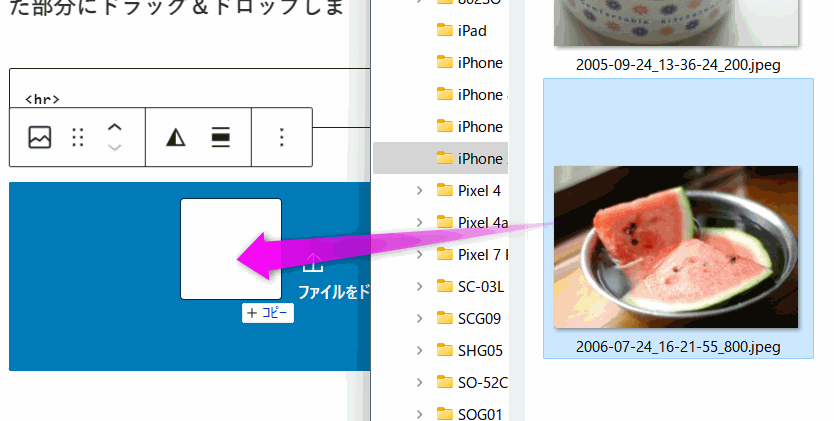This screenshot has width=834, height=421.
Task: Expand the SC-03L folder
Action: (x=421, y=286)
